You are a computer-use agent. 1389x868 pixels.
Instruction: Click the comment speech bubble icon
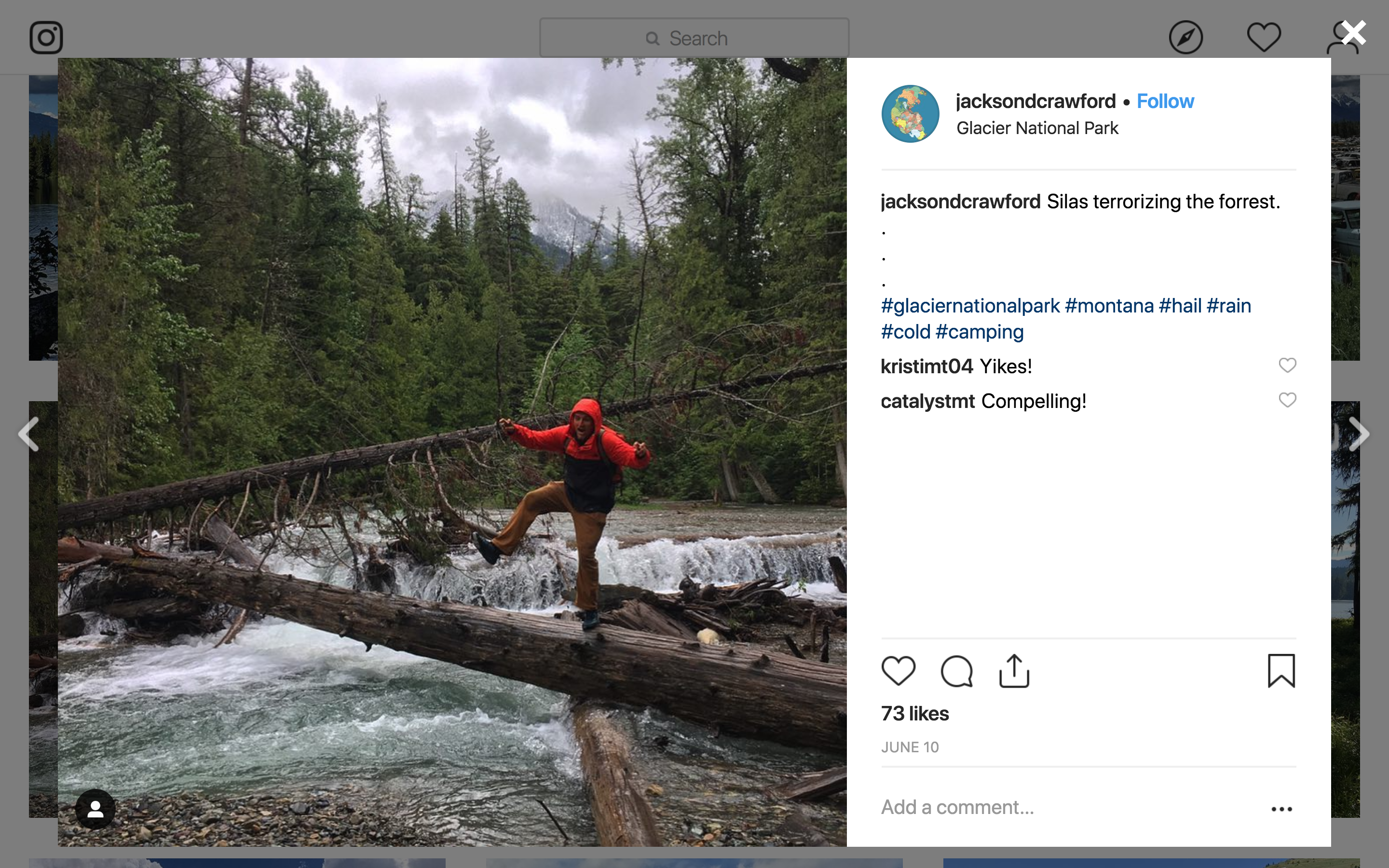coord(957,670)
